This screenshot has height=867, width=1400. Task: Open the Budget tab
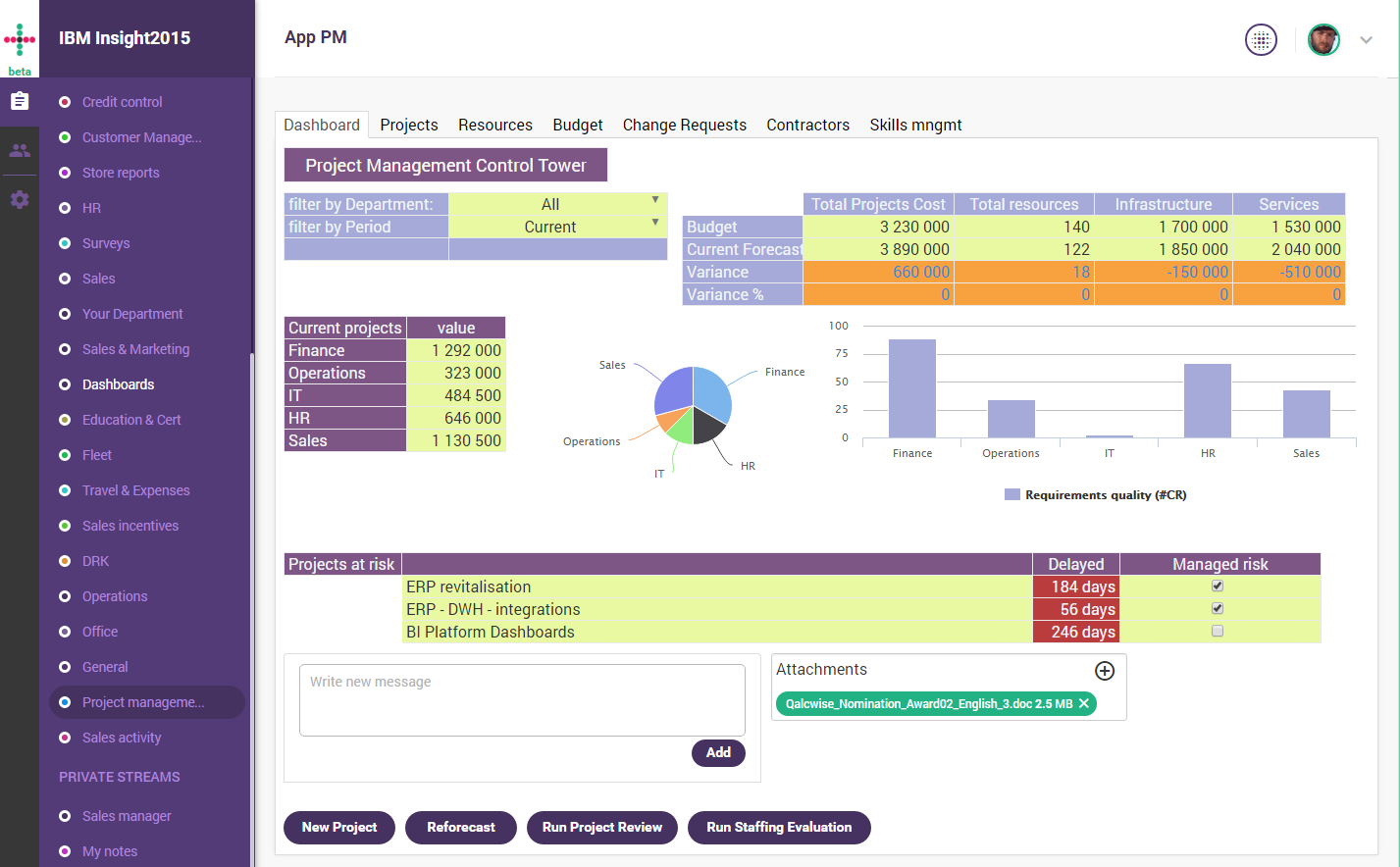point(577,125)
